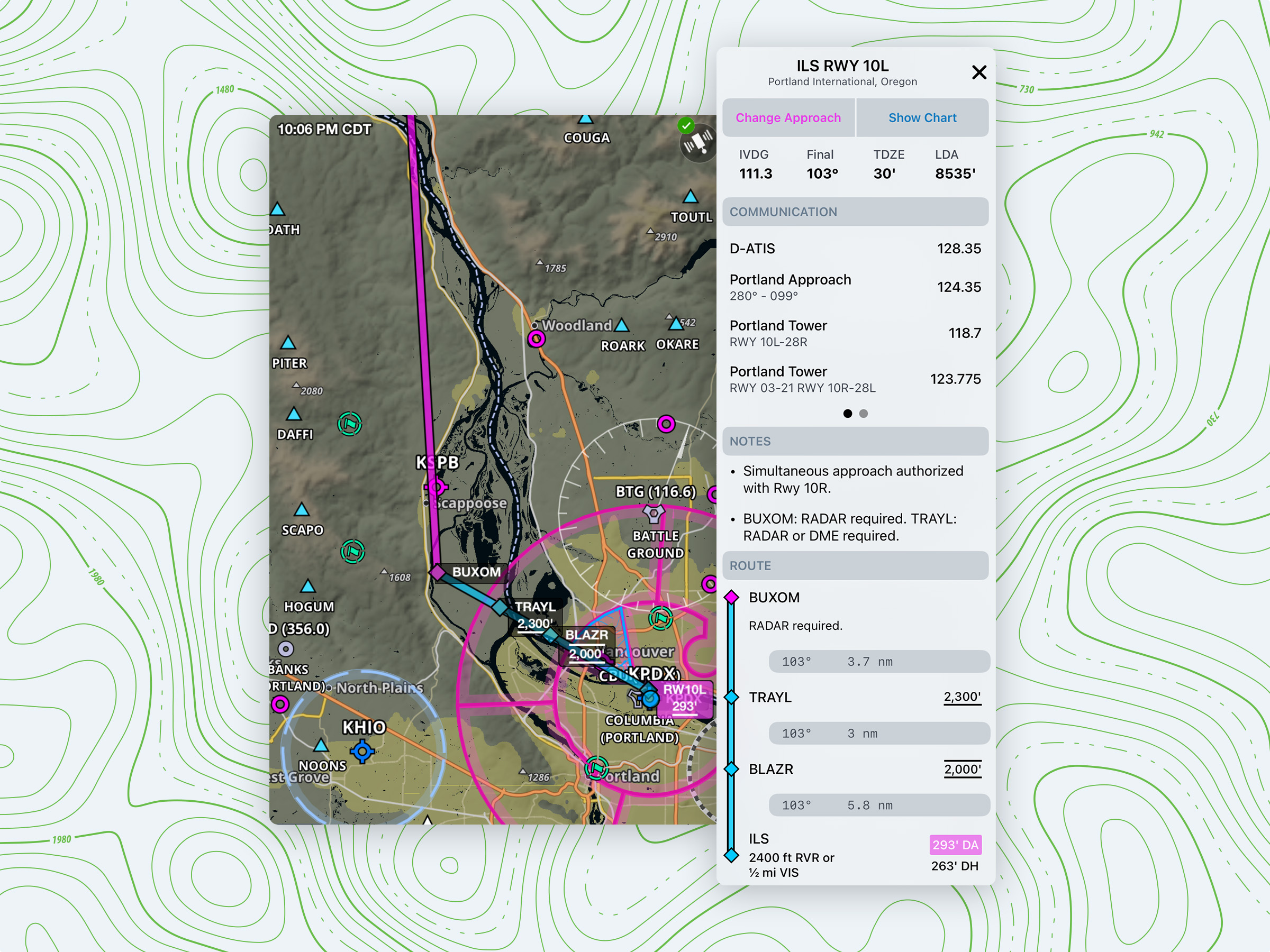Screen dimensions: 1270x952
Task: Tap the 103° 3.7 nm leg
Action: pyautogui.click(x=879, y=662)
